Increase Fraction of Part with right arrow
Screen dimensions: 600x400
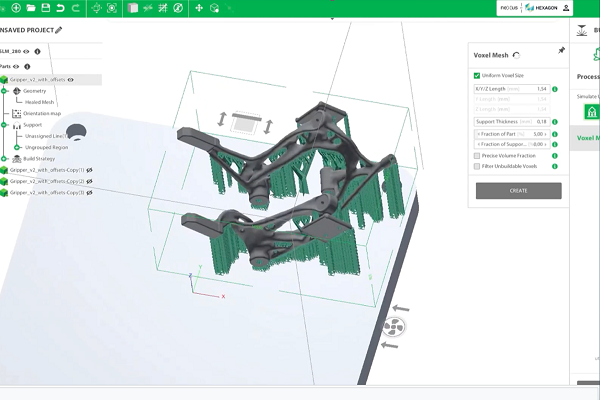546,134
